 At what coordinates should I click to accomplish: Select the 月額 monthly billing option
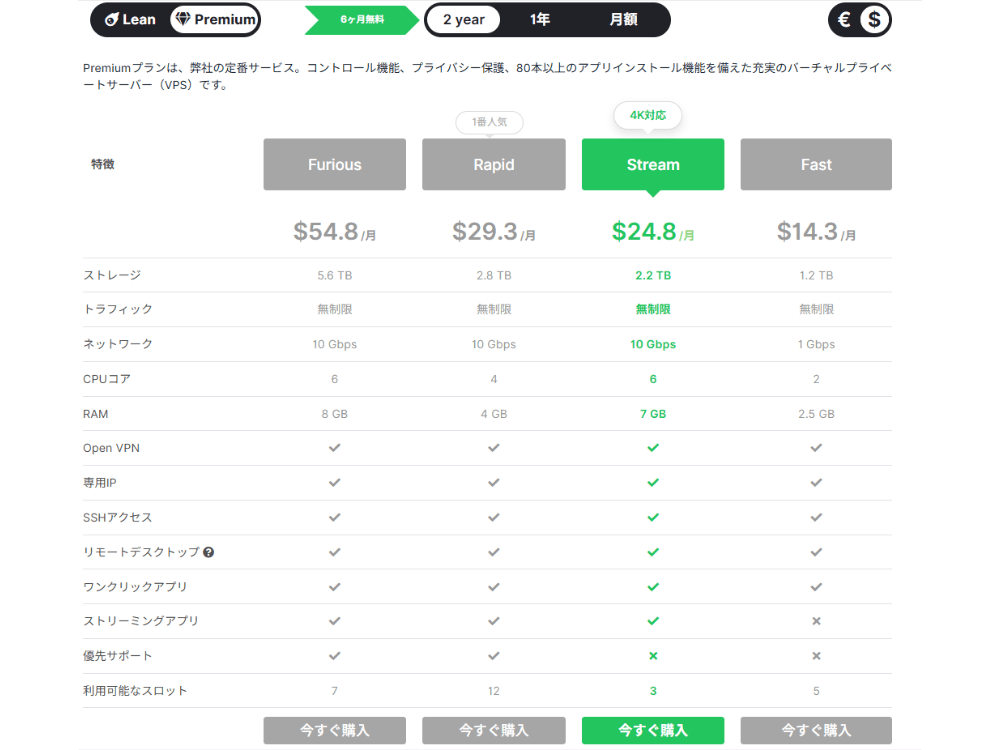click(x=624, y=20)
